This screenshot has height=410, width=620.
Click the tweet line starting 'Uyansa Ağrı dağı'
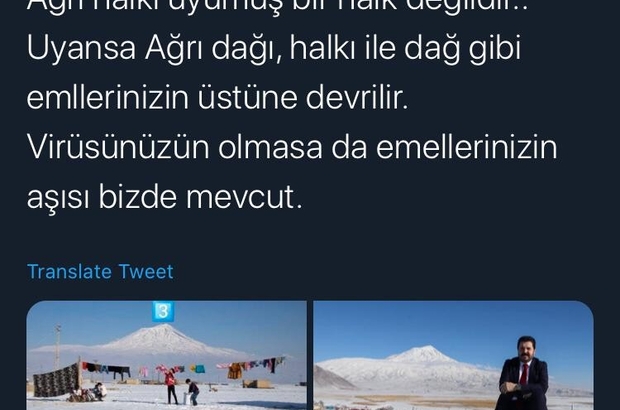pos(274,48)
